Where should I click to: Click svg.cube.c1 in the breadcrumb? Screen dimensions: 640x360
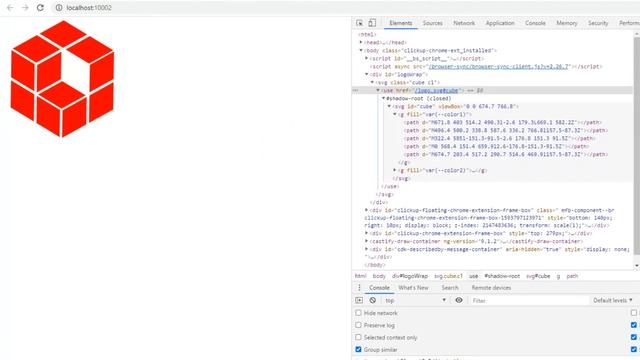(x=448, y=276)
